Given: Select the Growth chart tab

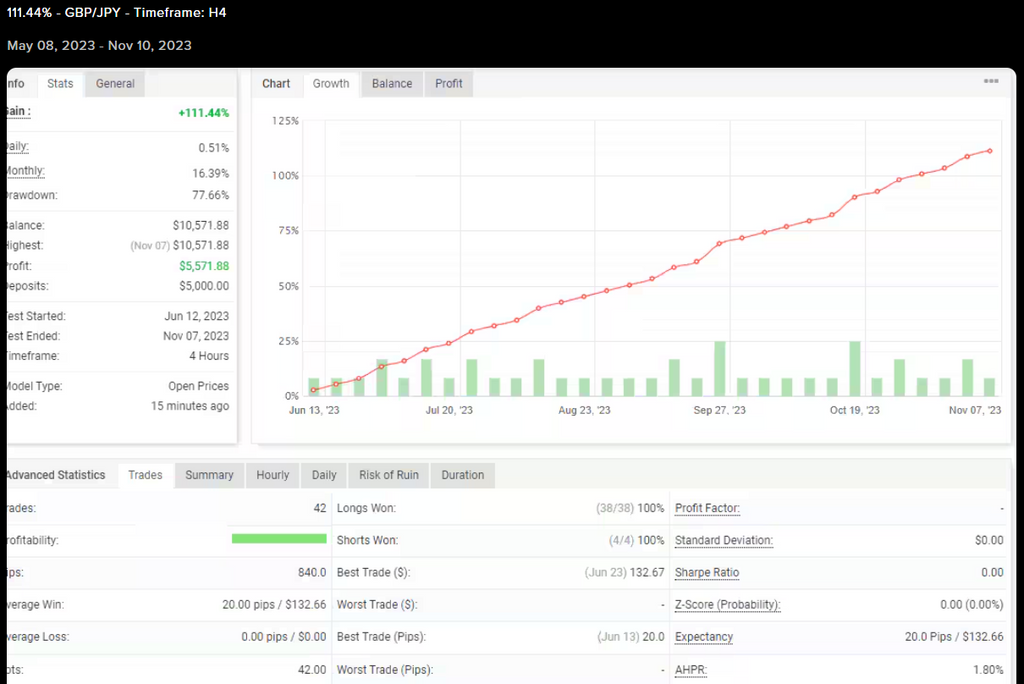Looking at the screenshot, I should tap(331, 84).
